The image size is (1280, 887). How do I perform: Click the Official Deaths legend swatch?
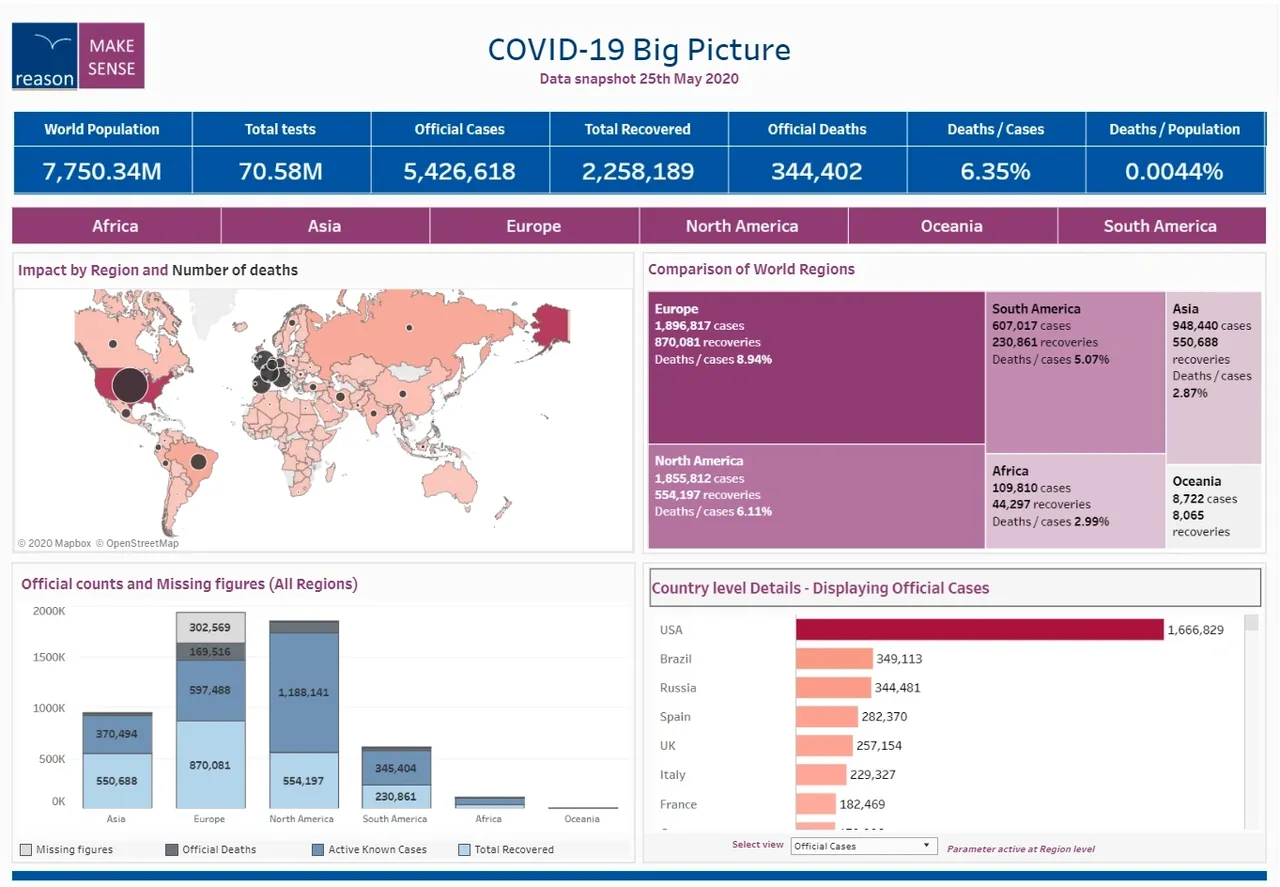pos(172,850)
